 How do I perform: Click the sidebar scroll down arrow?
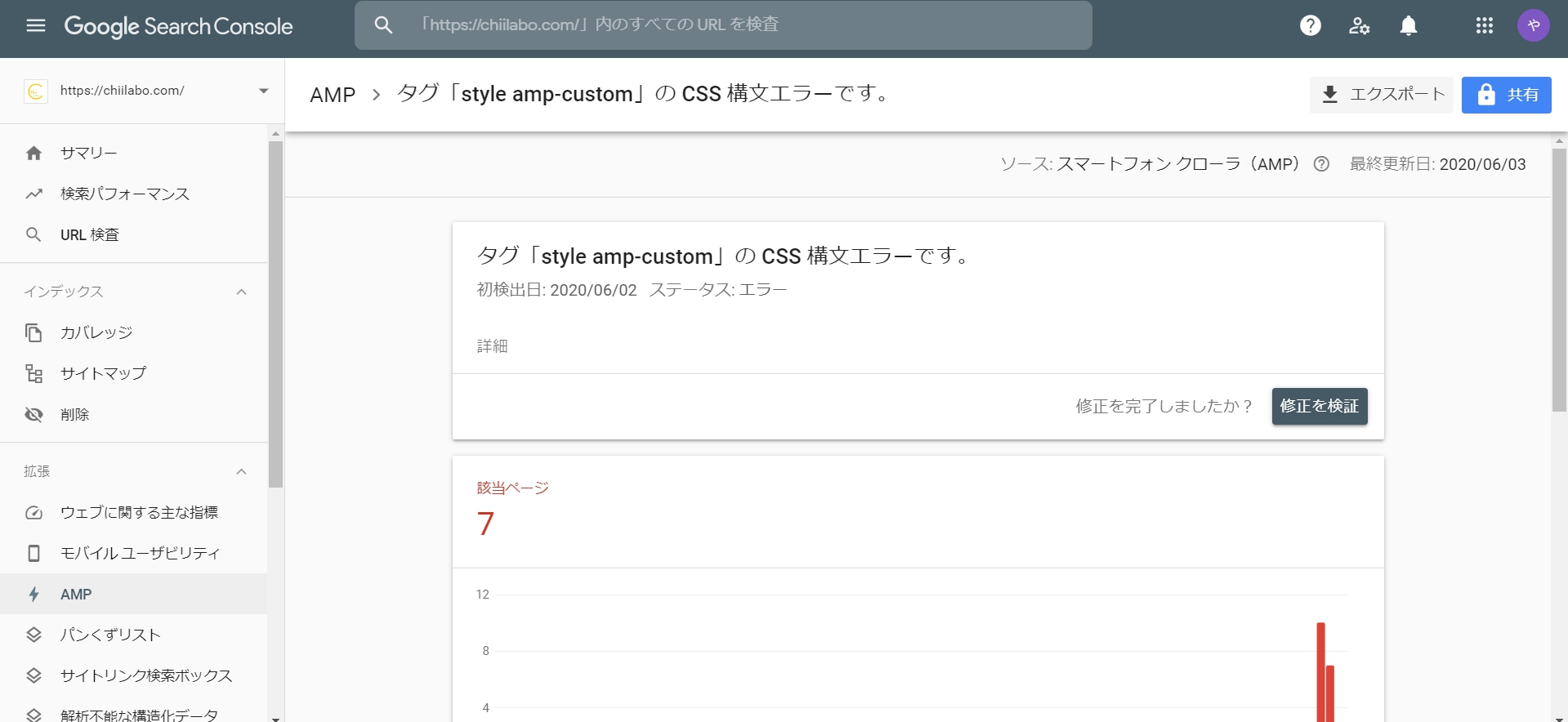(x=276, y=718)
